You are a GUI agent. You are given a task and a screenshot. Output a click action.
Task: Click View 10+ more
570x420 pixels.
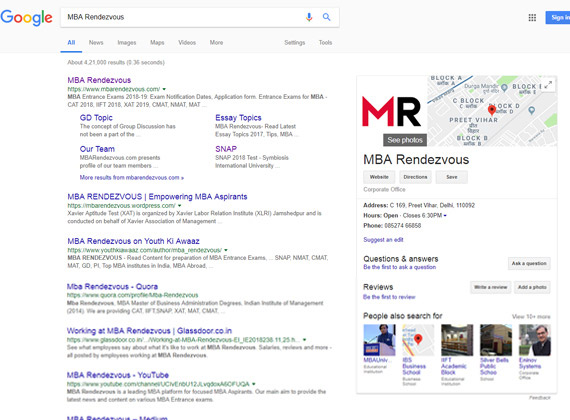coord(531,316)
